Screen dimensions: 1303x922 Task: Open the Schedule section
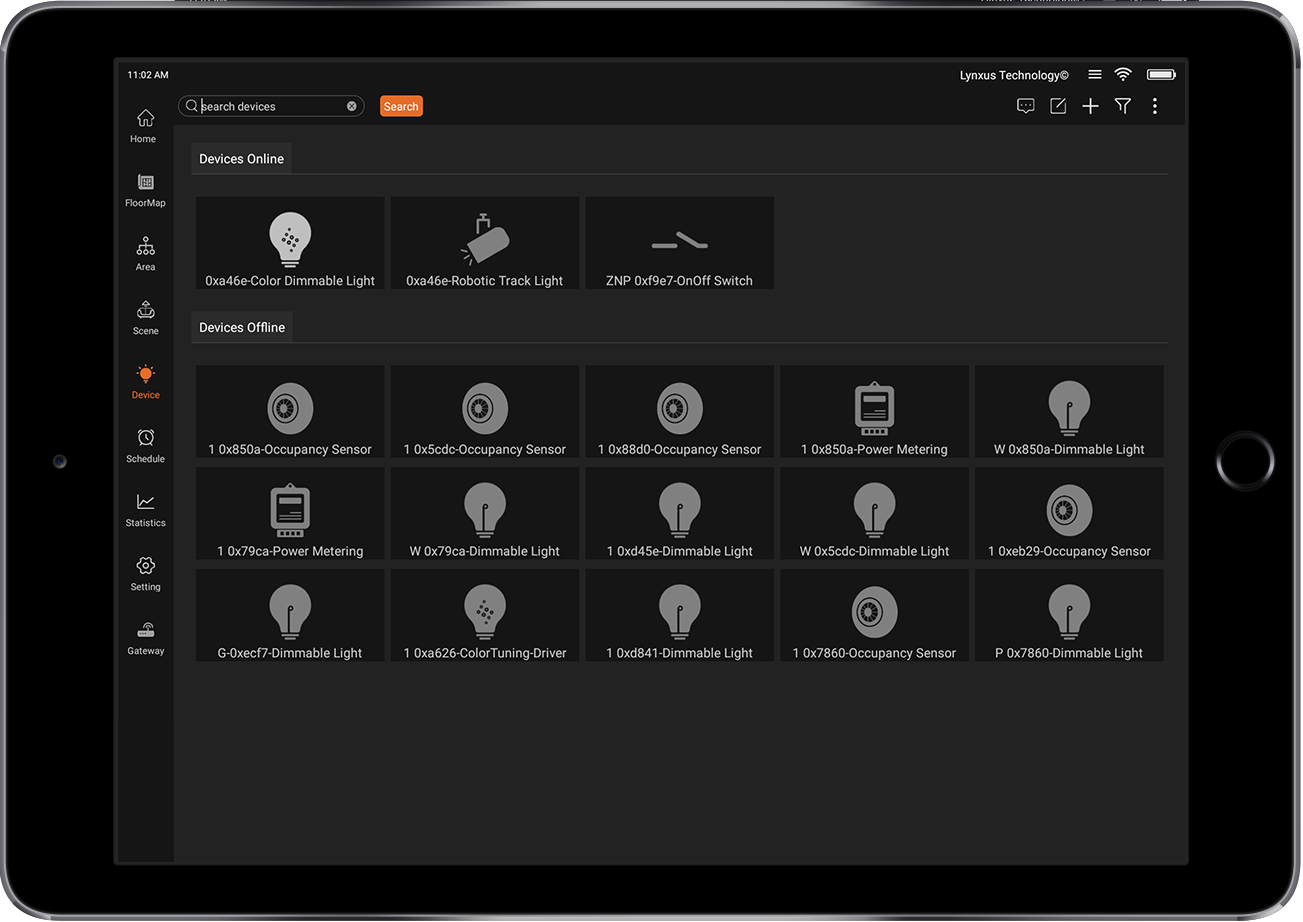coord(145,445)
